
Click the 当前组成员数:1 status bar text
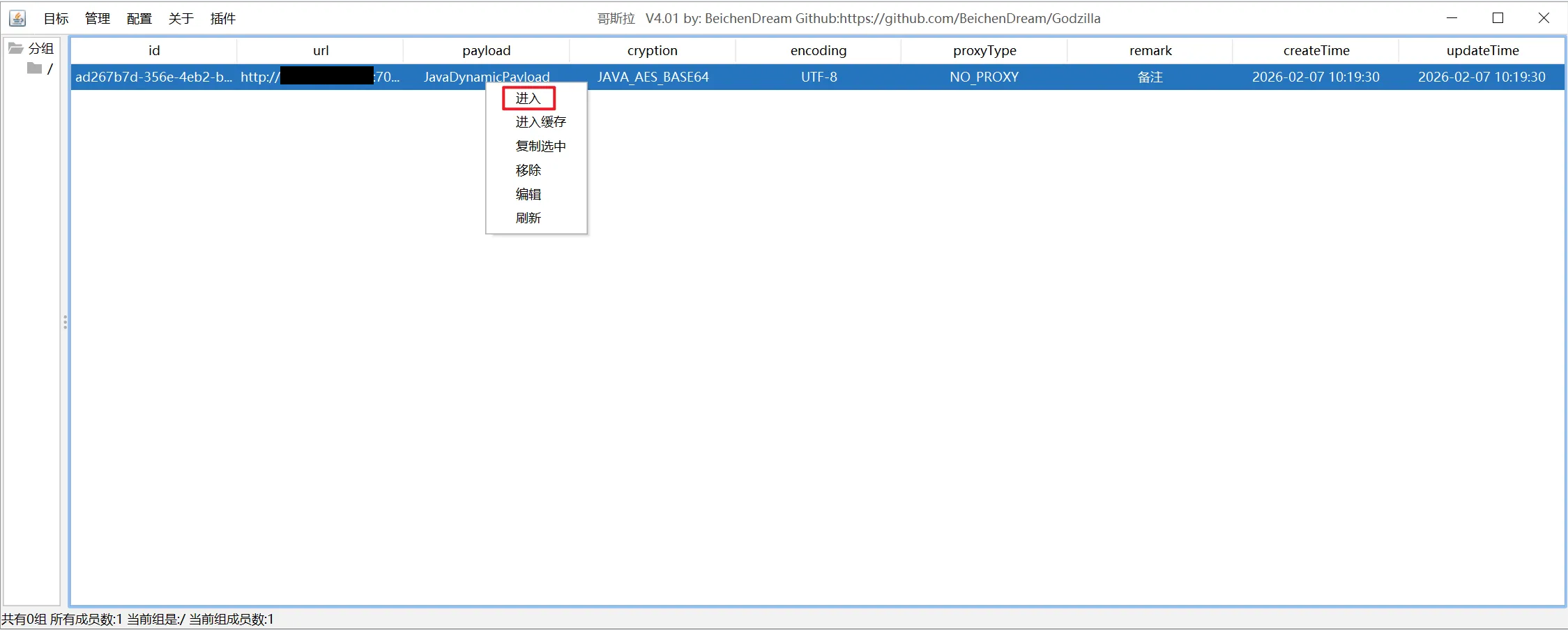click(231, 620)
